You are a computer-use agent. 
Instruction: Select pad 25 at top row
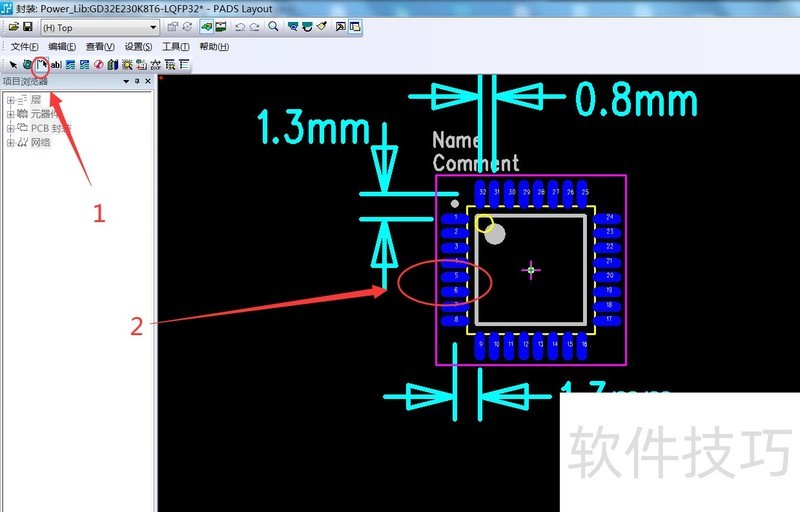click(583, 193)
